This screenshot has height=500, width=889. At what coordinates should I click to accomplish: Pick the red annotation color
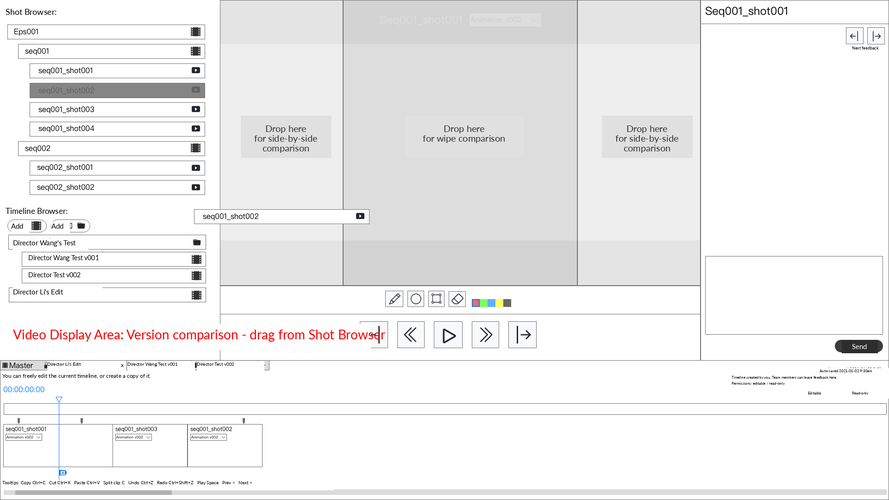pos(476,303)
